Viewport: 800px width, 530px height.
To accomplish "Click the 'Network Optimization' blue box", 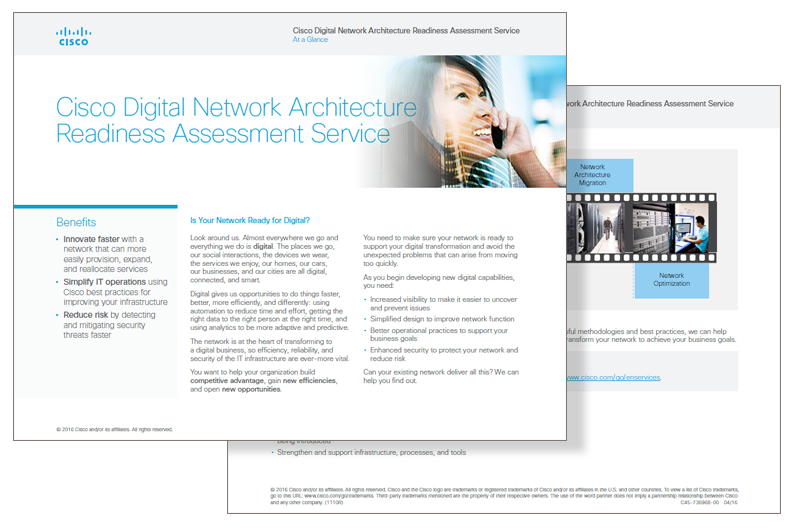I will tap(671, 280).
